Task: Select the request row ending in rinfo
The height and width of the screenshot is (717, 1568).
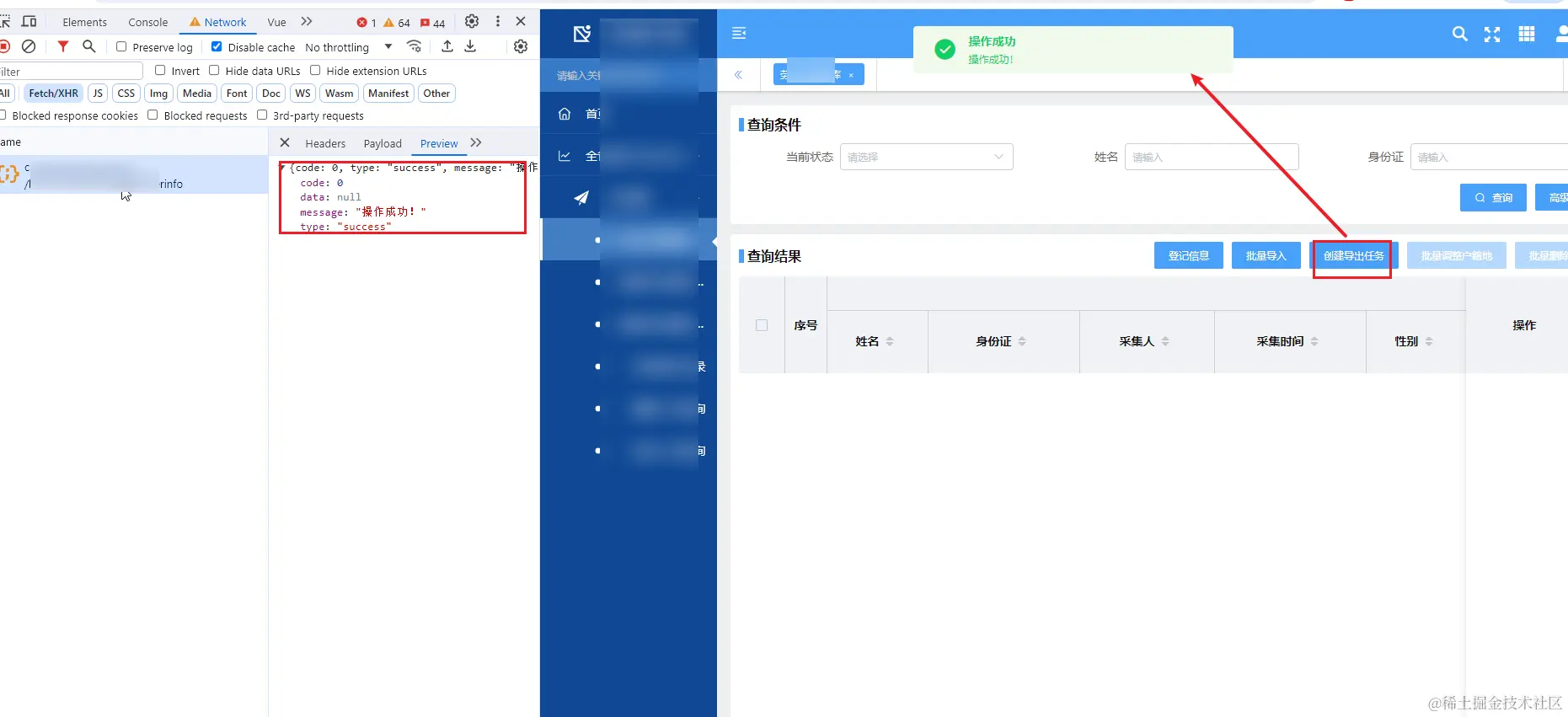Action: (134, 175)
